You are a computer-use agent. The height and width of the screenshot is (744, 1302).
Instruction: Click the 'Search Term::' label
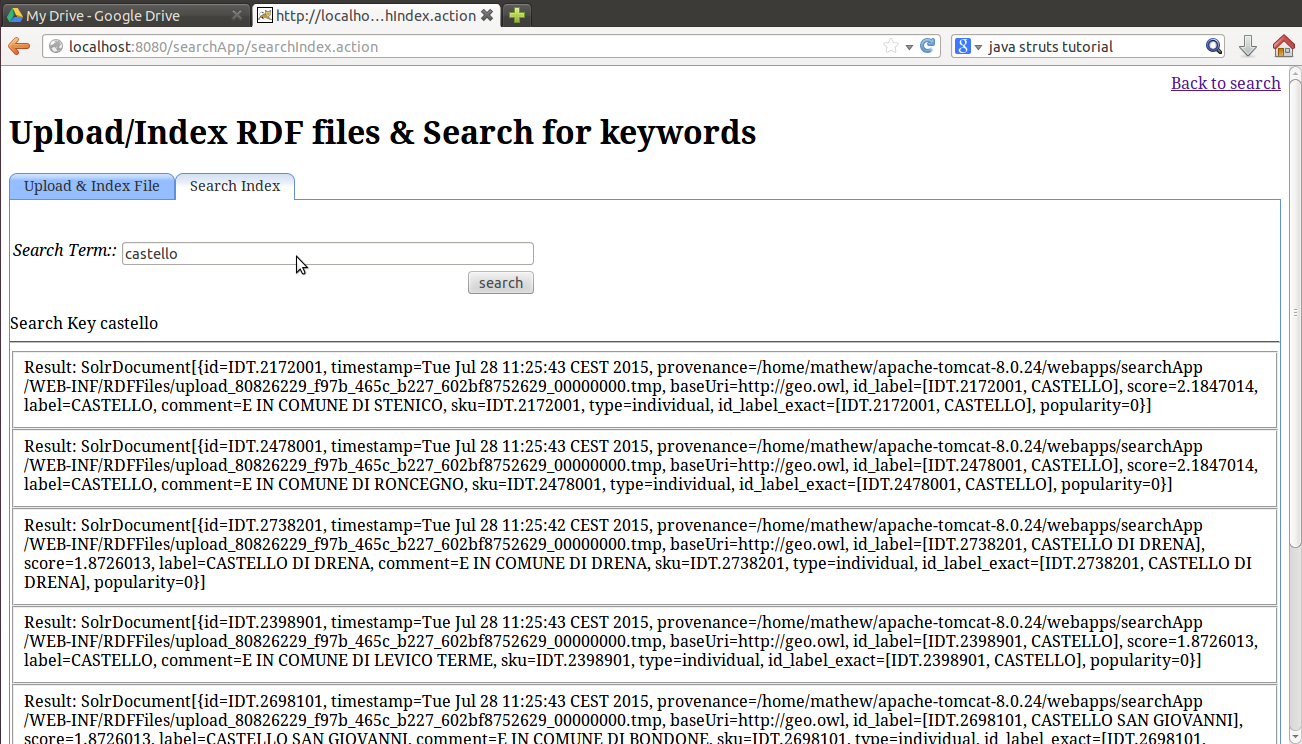coord(65,250)
